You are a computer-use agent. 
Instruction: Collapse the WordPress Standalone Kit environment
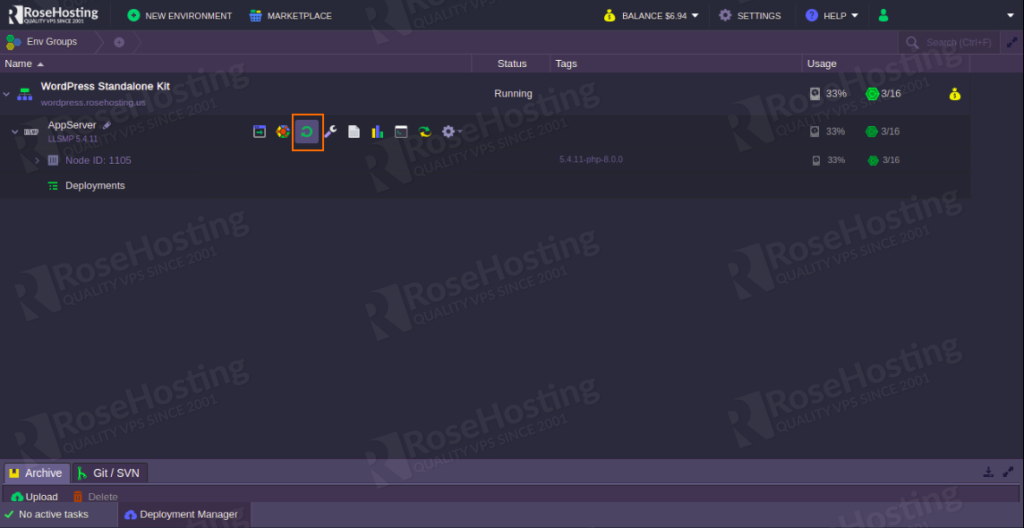click(7, 95)
